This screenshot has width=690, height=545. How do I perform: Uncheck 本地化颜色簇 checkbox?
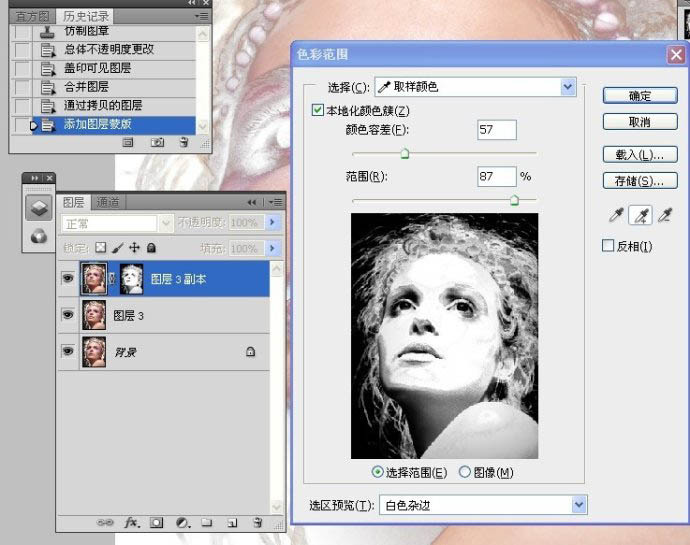click(x=318, y=110)
